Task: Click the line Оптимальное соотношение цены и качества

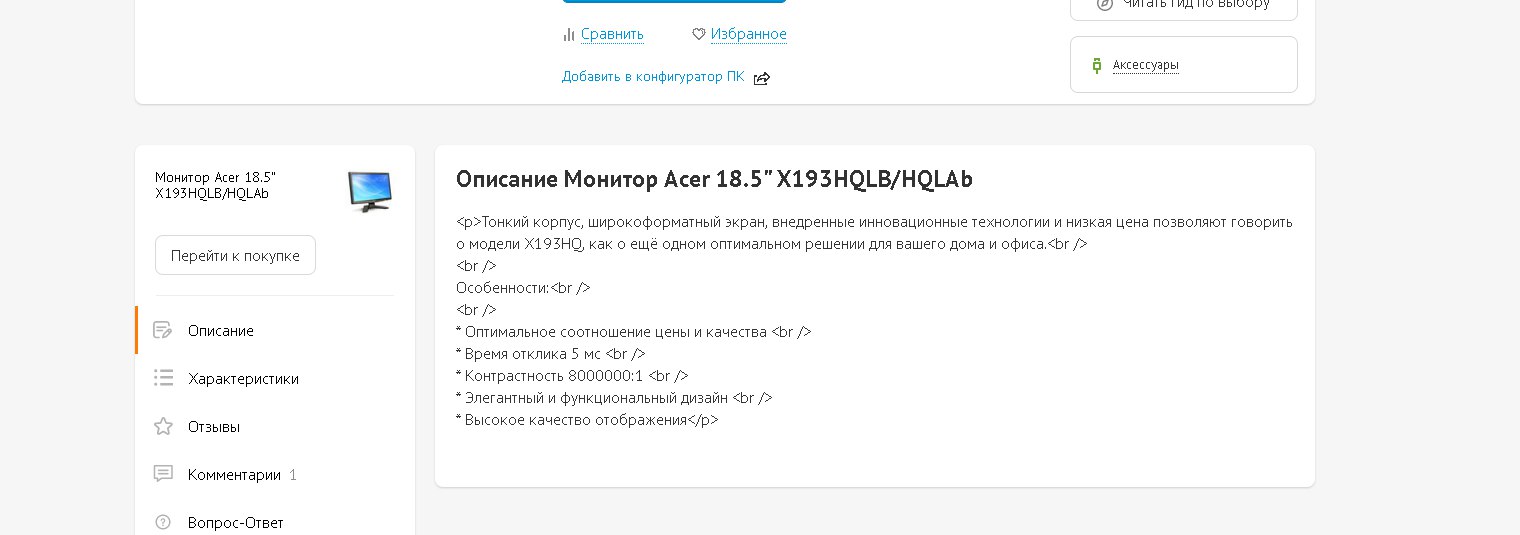Action: coord(634,332)
